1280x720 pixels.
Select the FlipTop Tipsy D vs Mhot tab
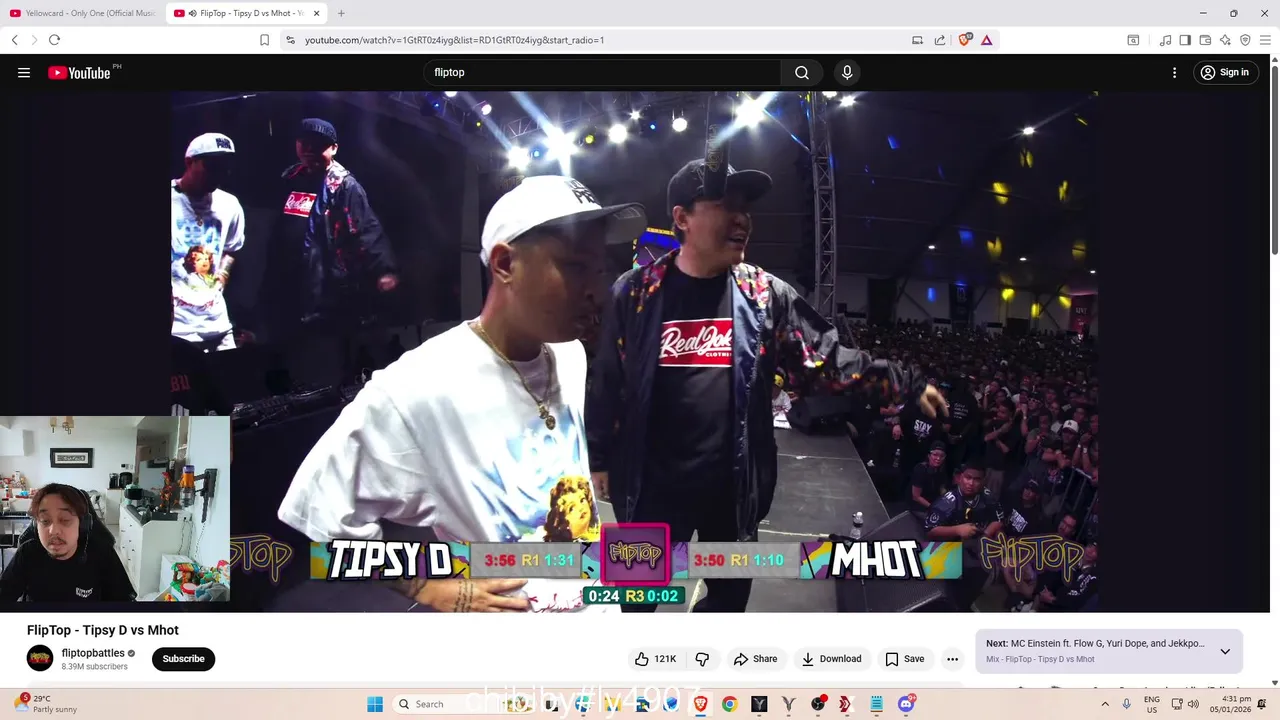[246, 13]
